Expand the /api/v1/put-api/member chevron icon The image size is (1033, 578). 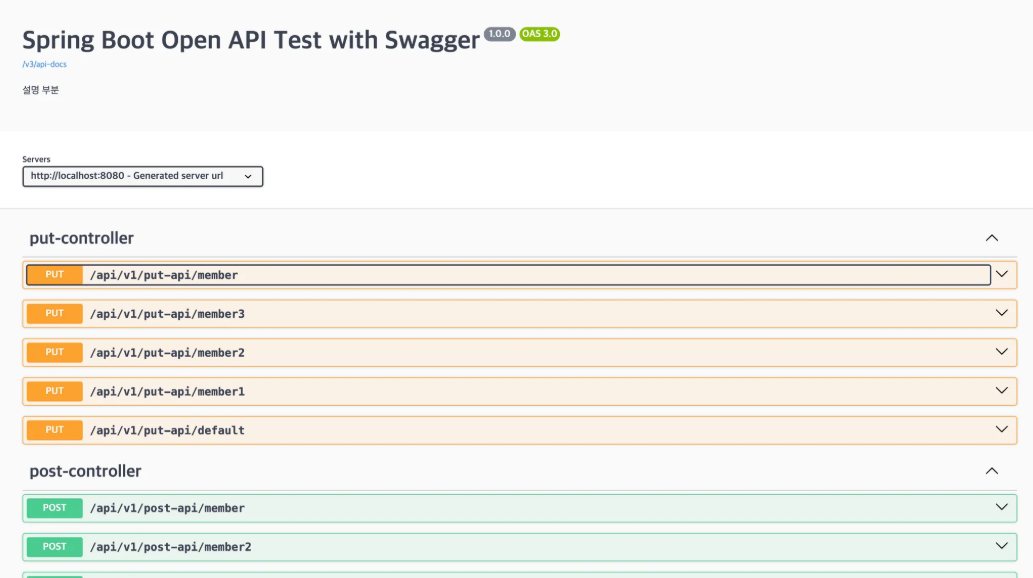pos(1001,274)
